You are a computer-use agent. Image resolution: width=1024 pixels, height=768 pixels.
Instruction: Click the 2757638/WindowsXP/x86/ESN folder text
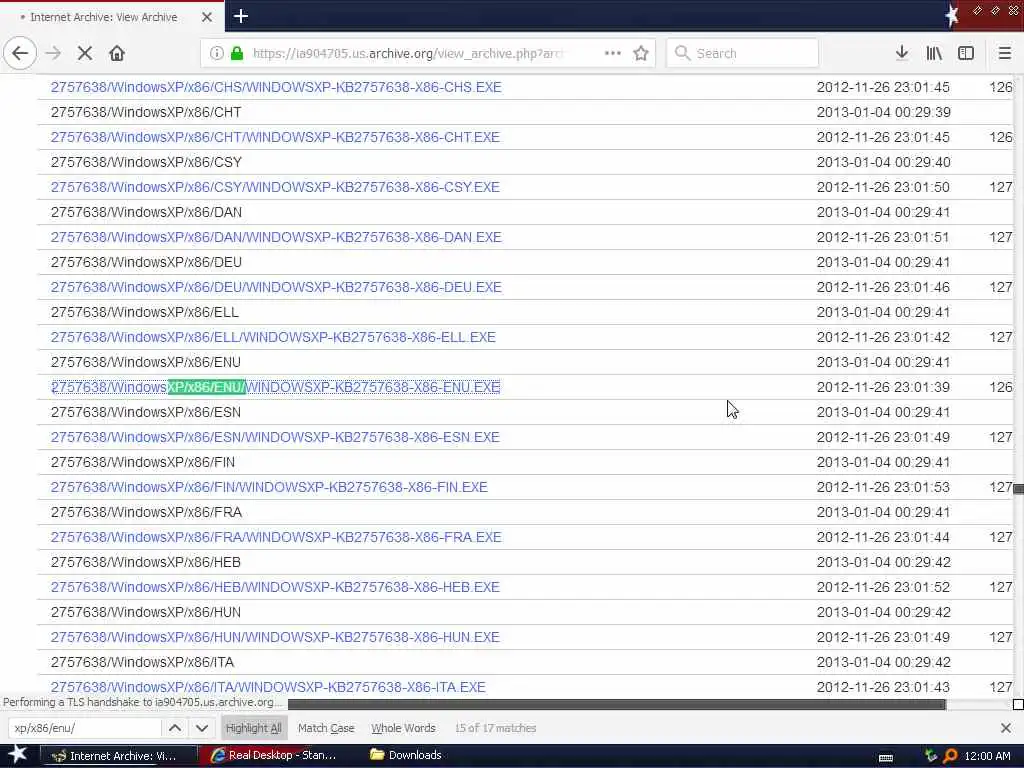[x=146, y=412]
